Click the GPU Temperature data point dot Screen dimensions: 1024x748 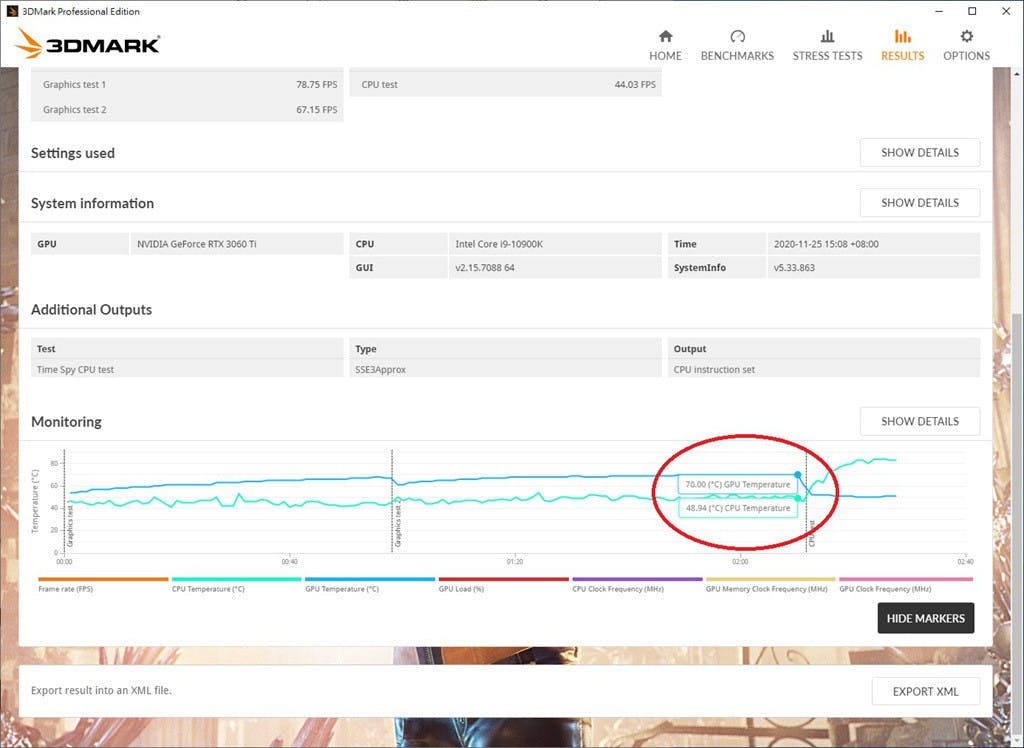[x=797, y=475]
